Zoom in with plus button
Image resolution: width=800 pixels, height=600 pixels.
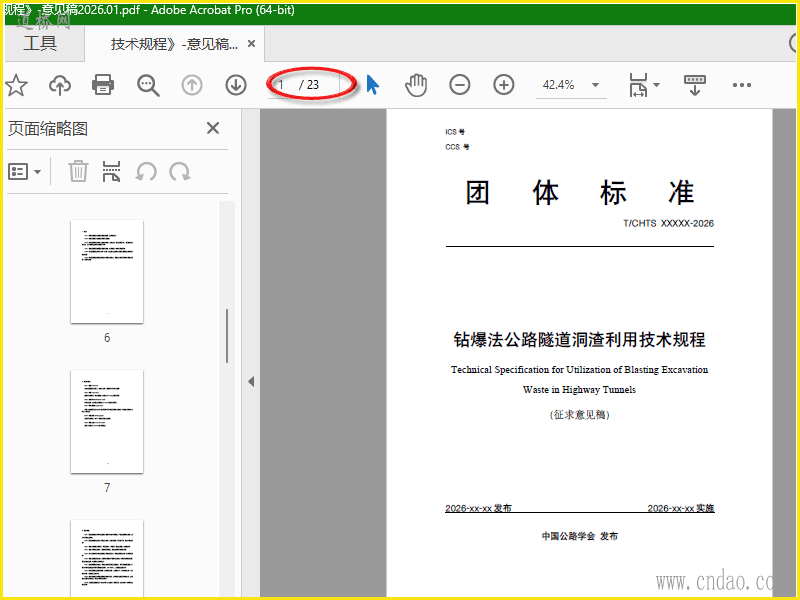(504, 85)
